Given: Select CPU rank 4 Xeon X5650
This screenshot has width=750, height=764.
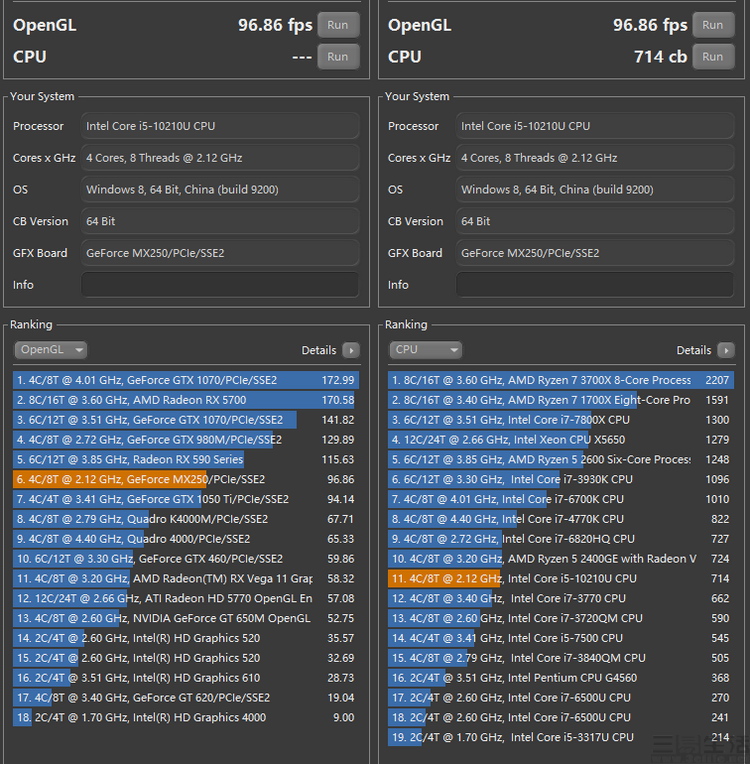Looking at the screenshot, I should click(561, 439).
